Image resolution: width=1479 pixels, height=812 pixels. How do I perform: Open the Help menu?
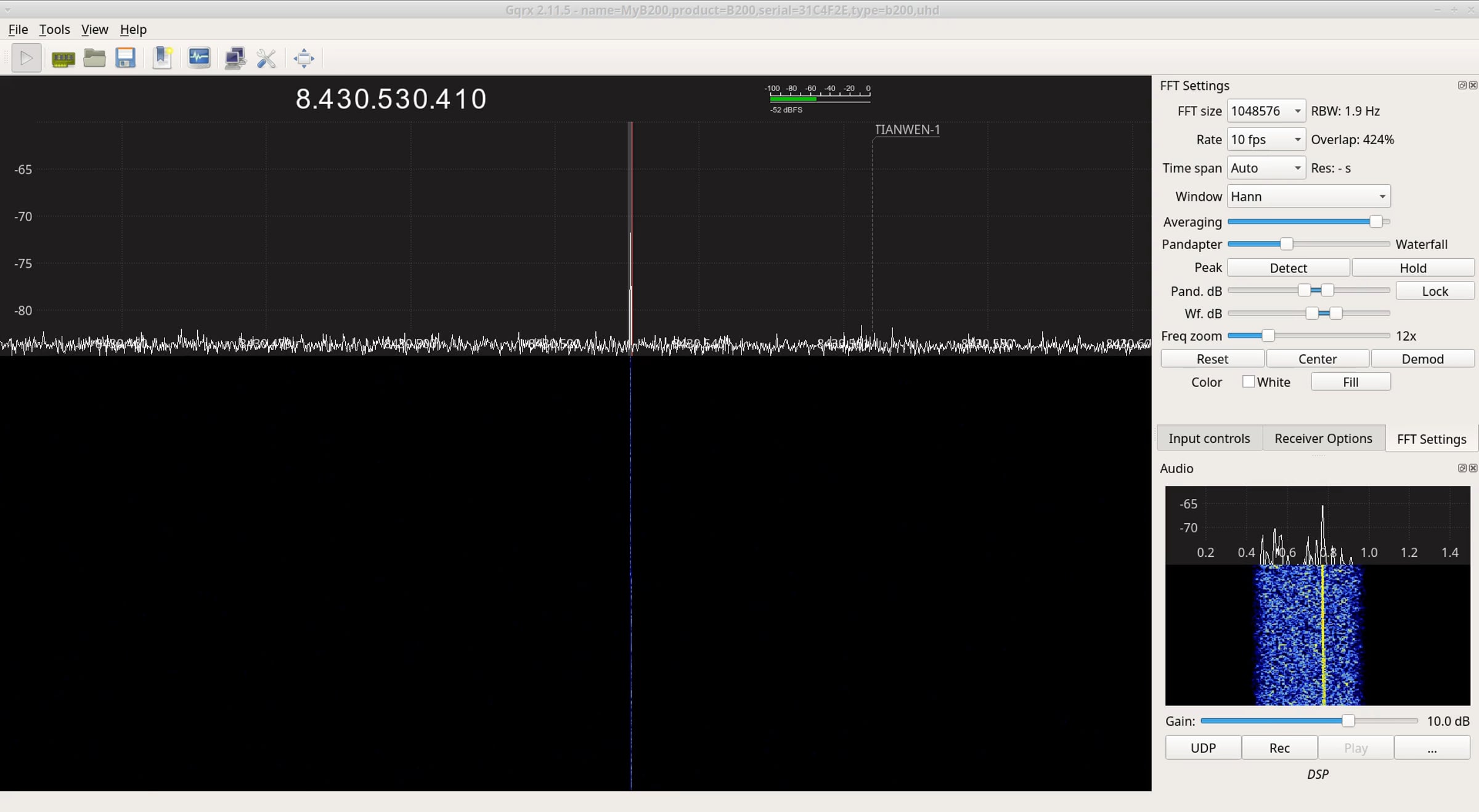[133, 30]
